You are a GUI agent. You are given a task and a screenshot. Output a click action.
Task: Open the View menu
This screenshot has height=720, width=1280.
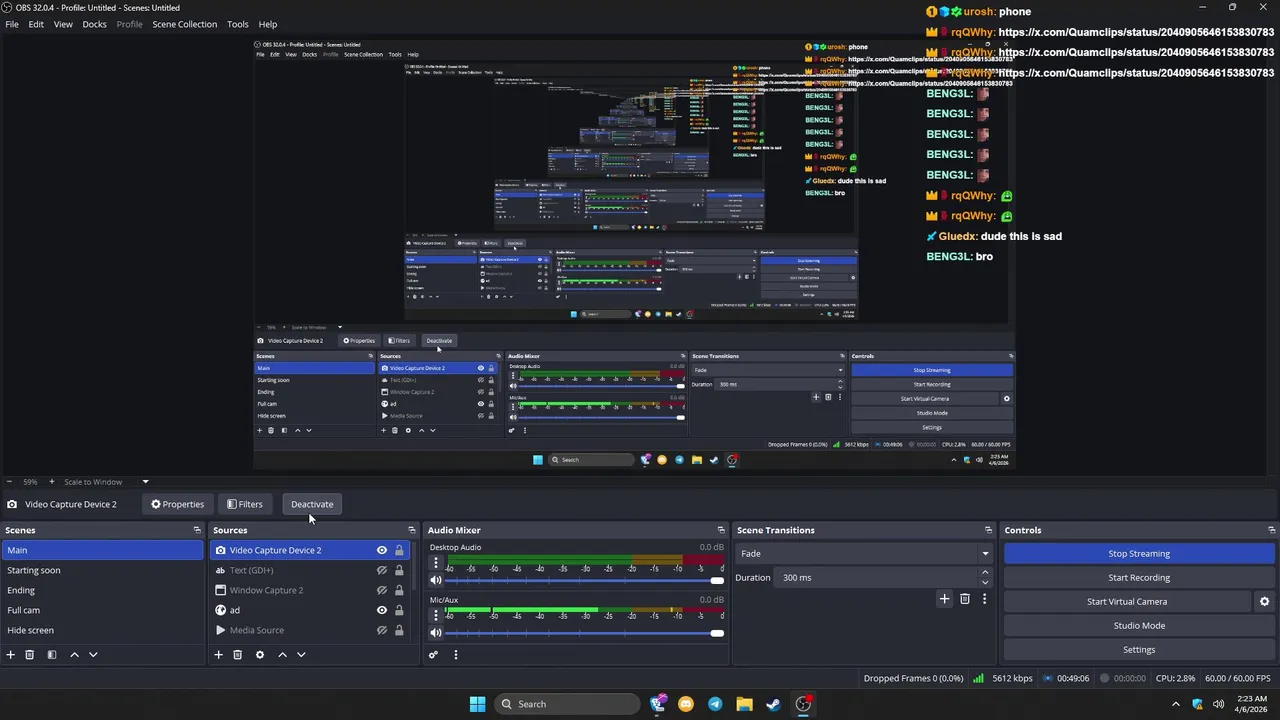[x=63, y=24]
